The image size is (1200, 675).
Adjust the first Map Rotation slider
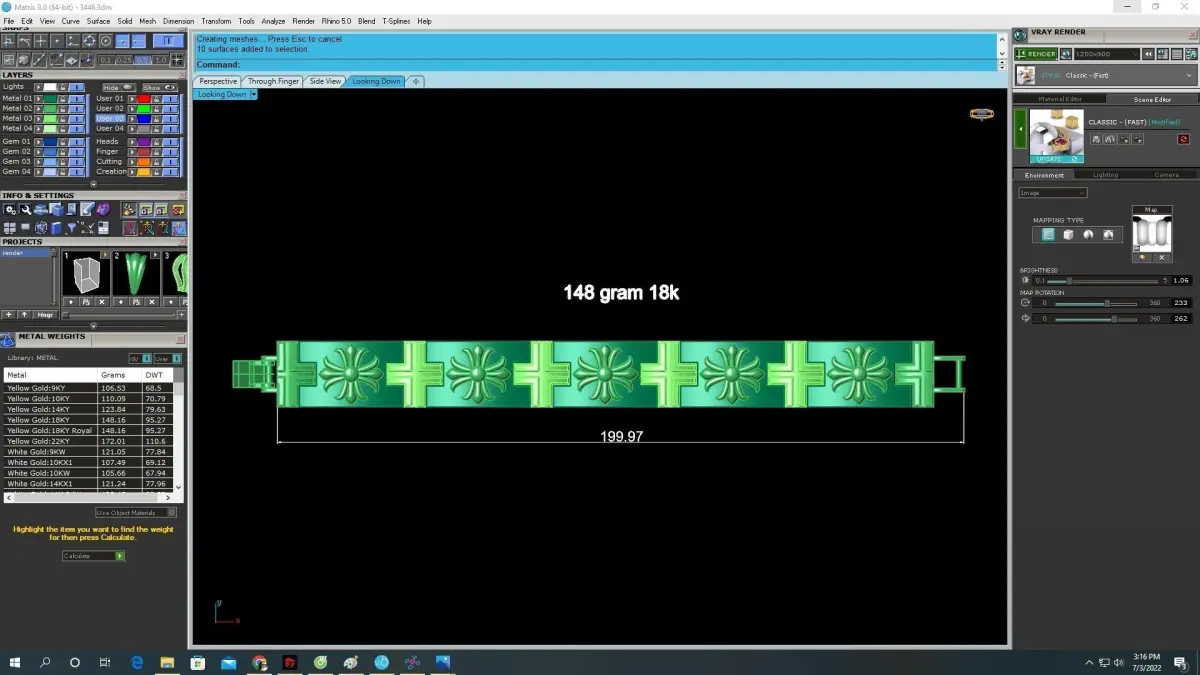[1095, 303]
